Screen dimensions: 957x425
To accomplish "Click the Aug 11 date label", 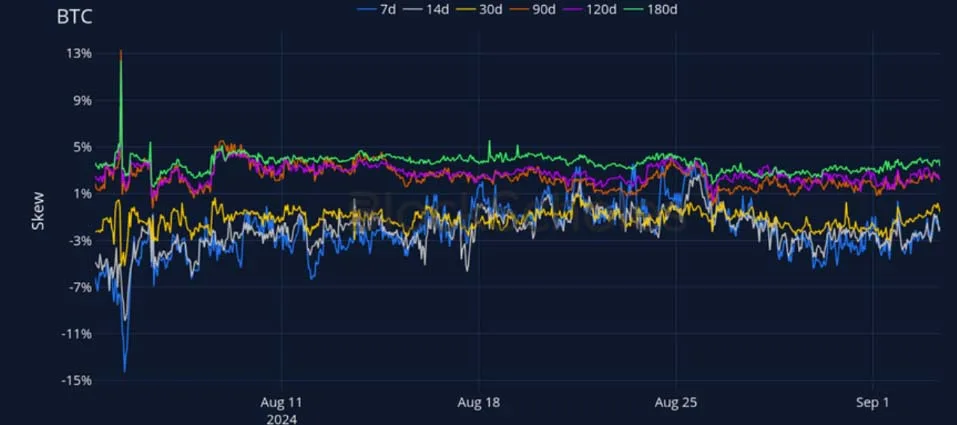I will tap(281, 403).
